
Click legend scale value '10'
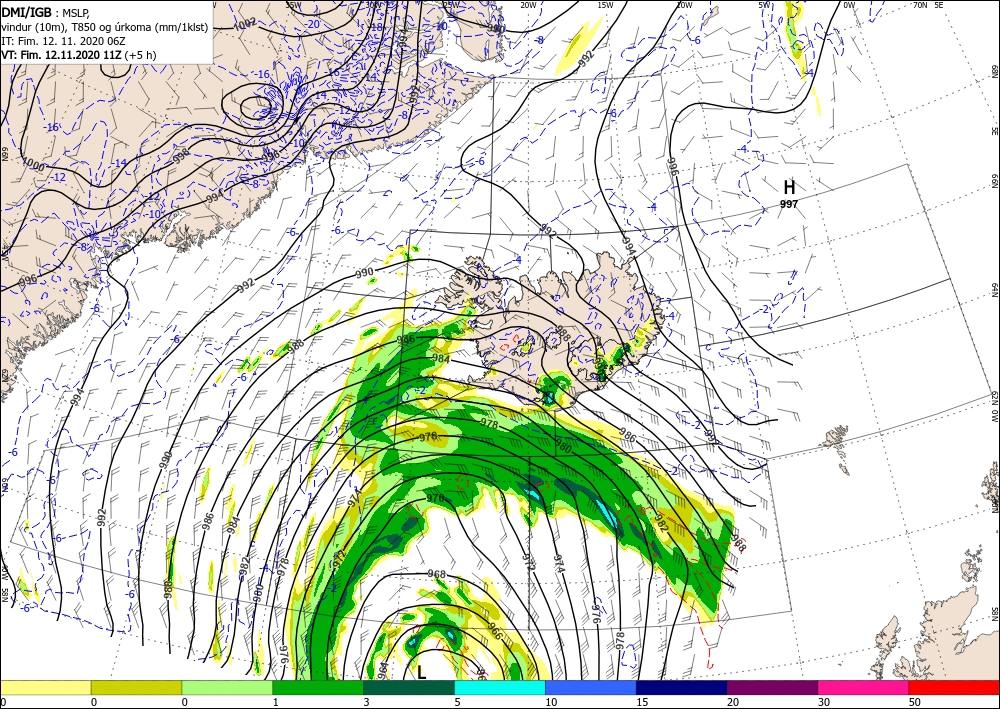pyautogui.click(x=551, y=702)
